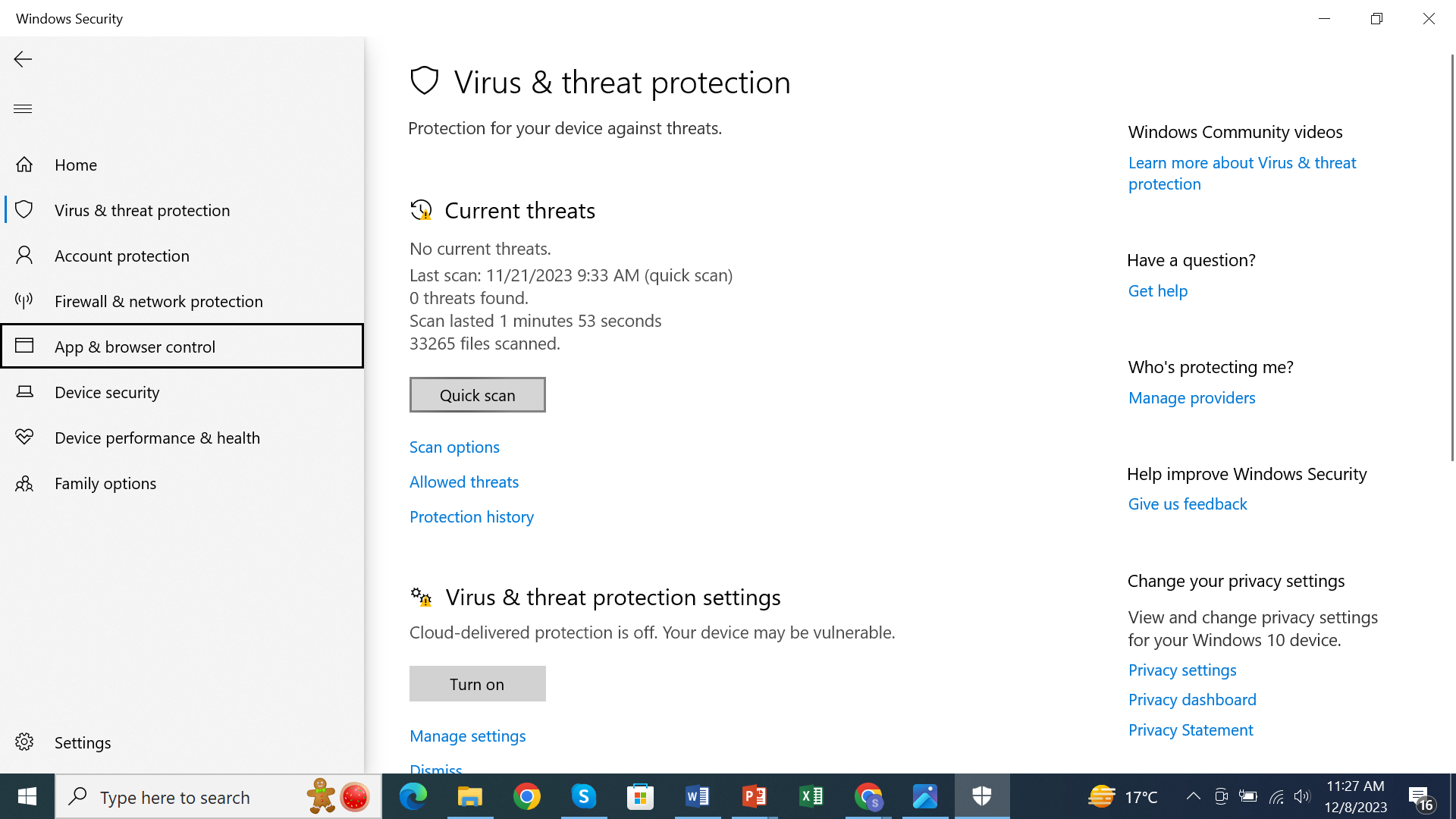Click the taskbar Windows Security shield icon

[982, 796]
